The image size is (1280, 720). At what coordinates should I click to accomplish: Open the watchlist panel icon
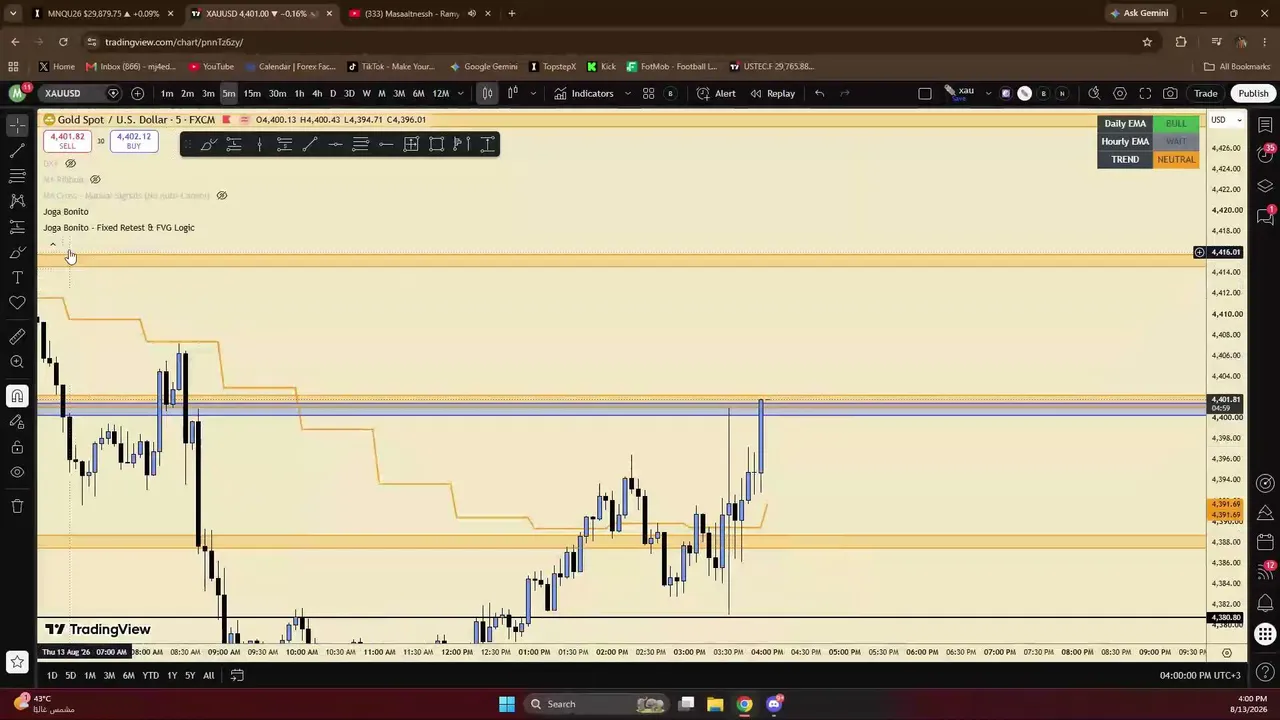1265,125
